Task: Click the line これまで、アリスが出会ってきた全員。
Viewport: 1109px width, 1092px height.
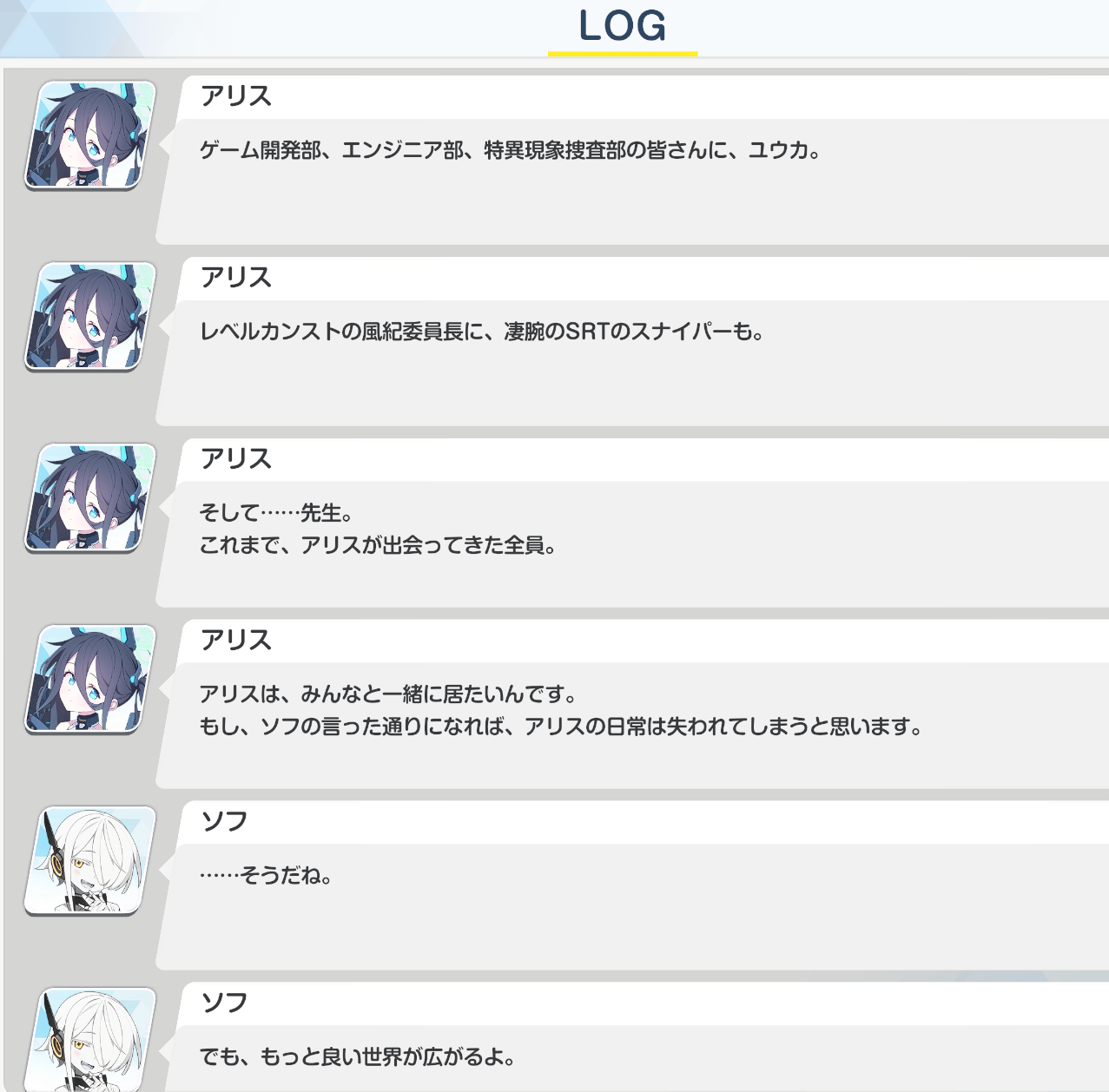Action: 378,545
